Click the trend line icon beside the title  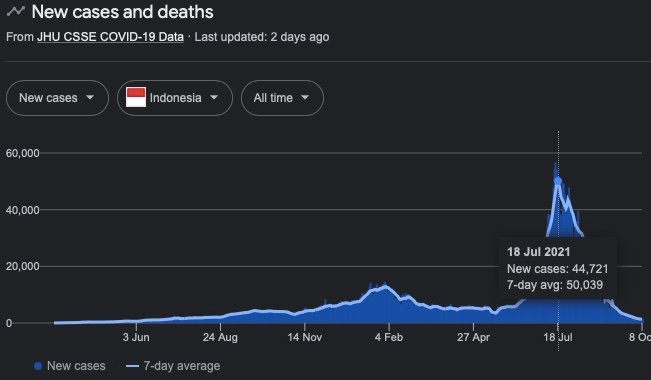[16, 12]
